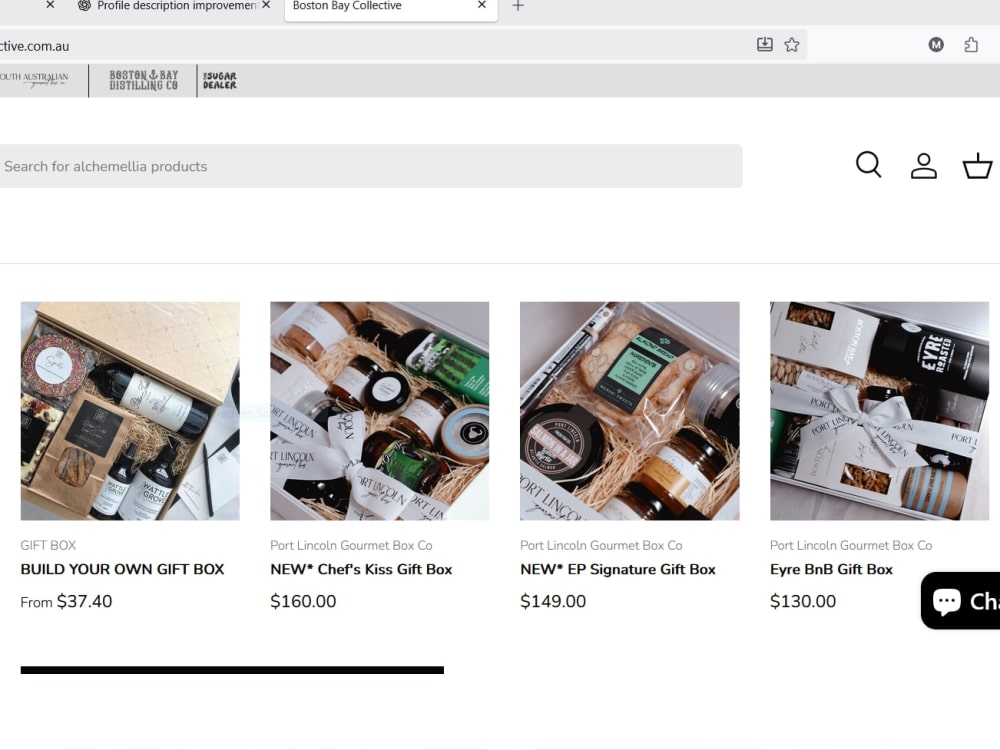Viewport: 1000px width, 750px height.
Task: Click the black product carousel scrollbar
Action: [x=232, y=670]
